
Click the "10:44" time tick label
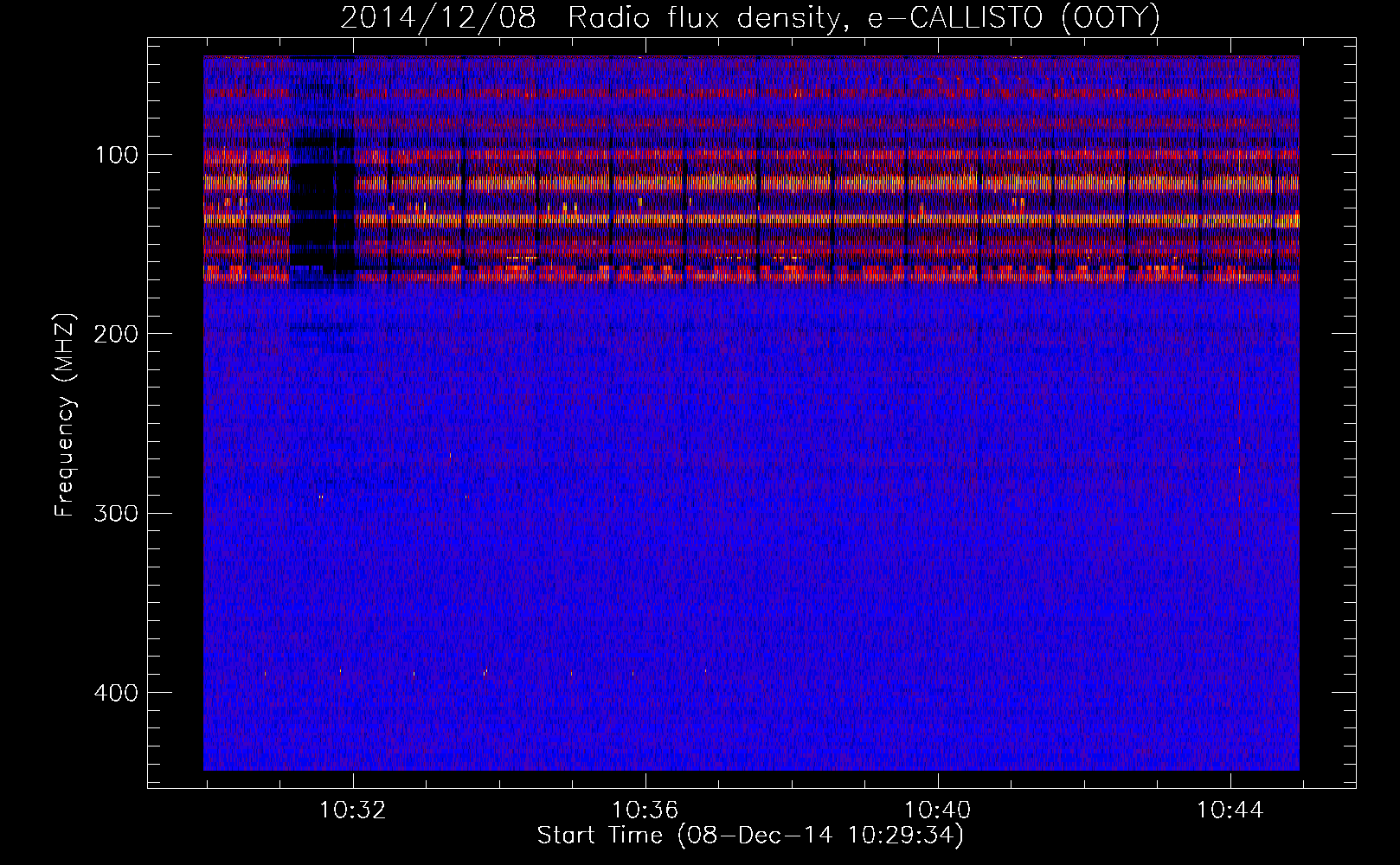(1230, 811)
